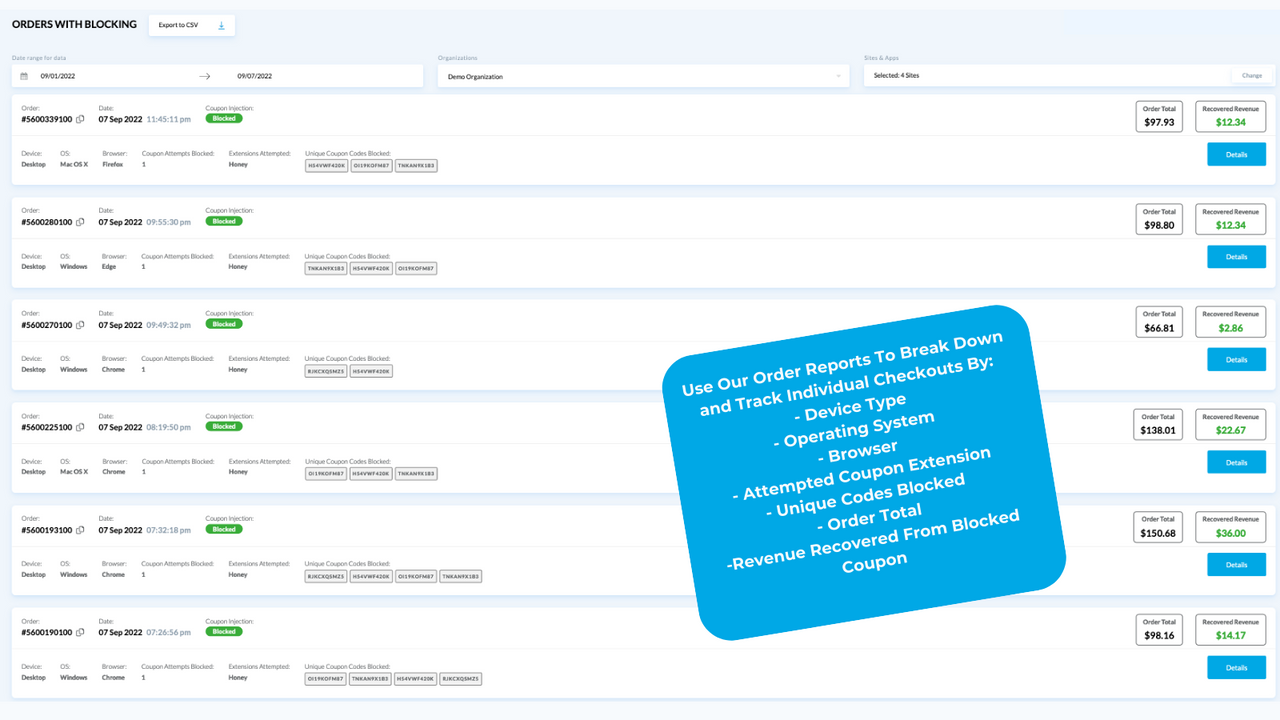Open Details for order #5600270100
The image size is (1280, 720).
click(x=1237, y=359)
